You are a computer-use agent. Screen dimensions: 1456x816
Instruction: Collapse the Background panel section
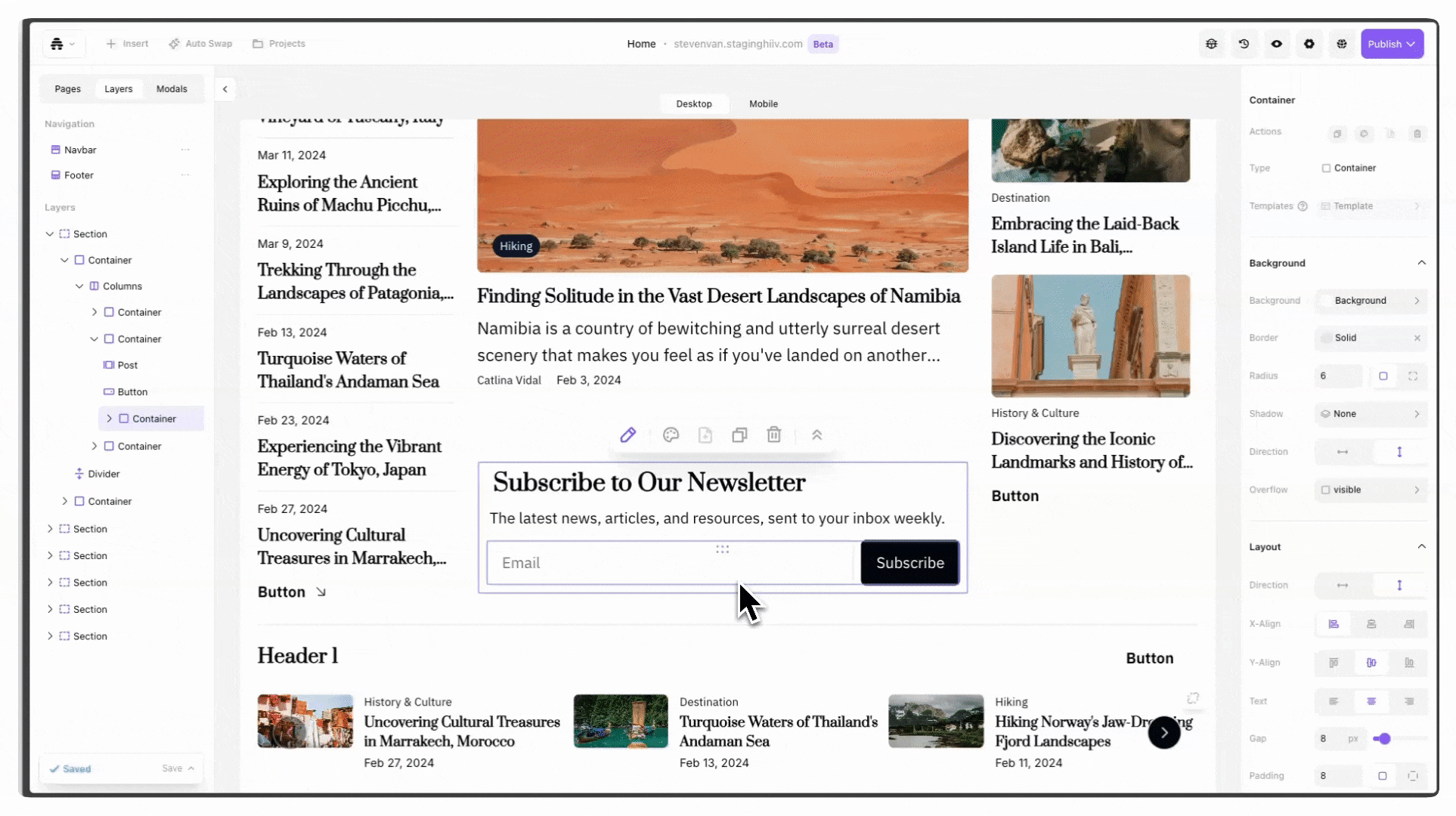pos(1422,263)
